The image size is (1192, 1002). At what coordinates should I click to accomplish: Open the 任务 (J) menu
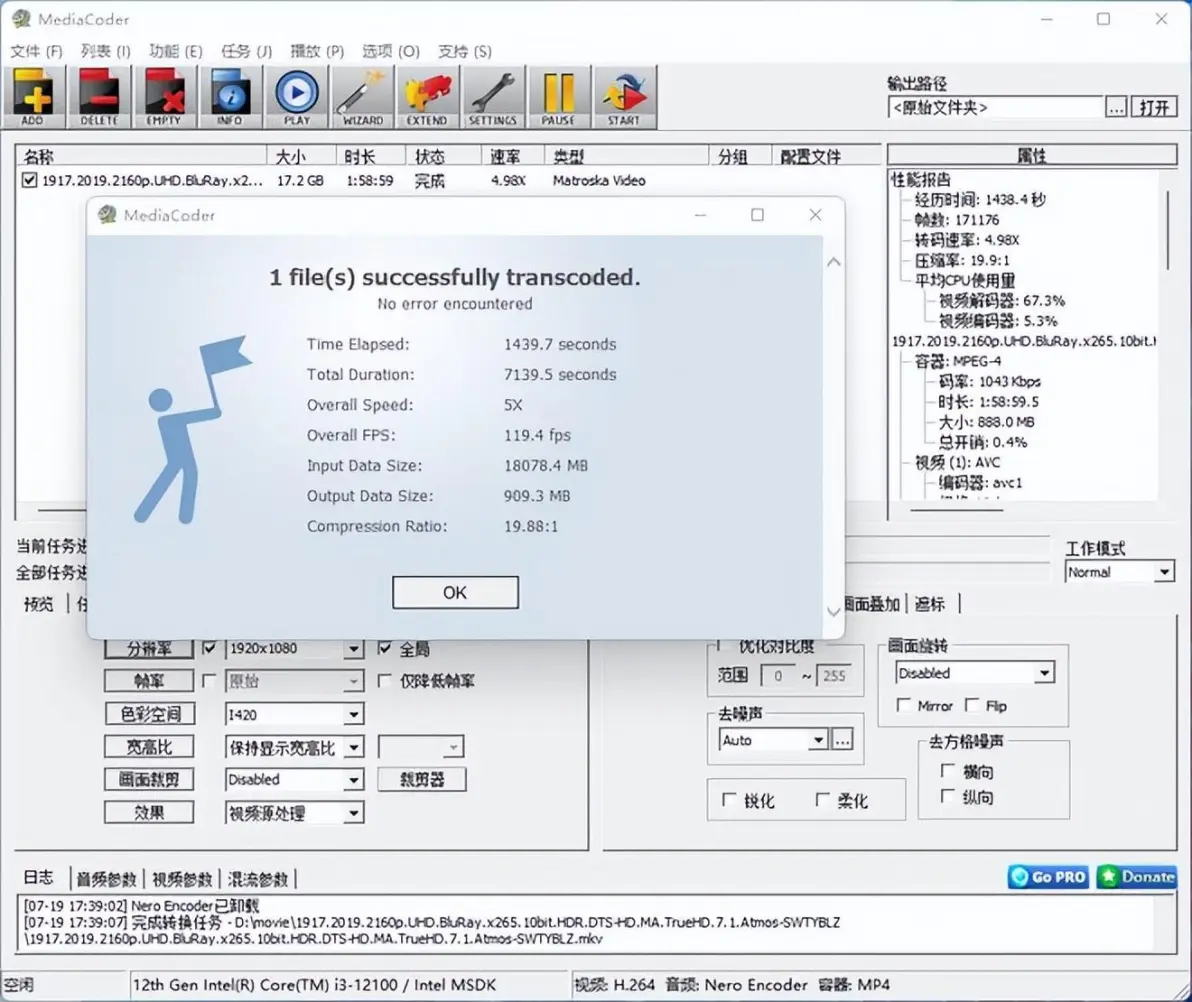pos(246,51)
